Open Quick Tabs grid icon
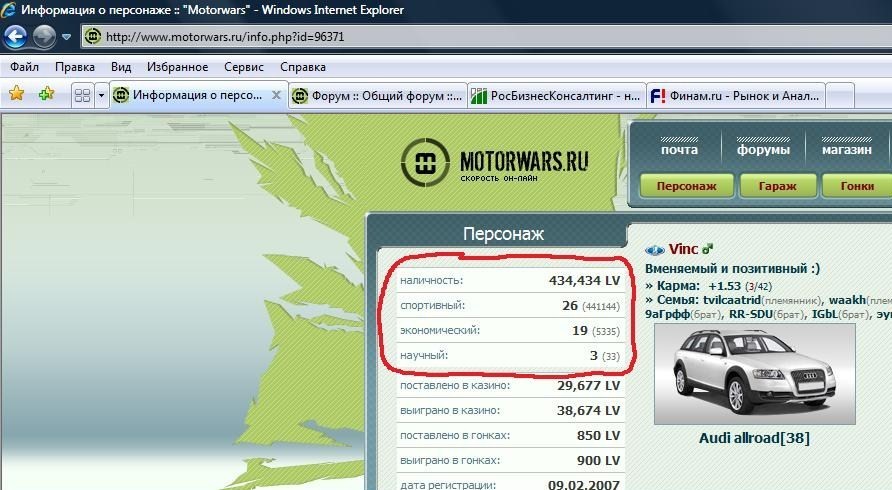Screen dimensions: 892x490 (82, 95)
